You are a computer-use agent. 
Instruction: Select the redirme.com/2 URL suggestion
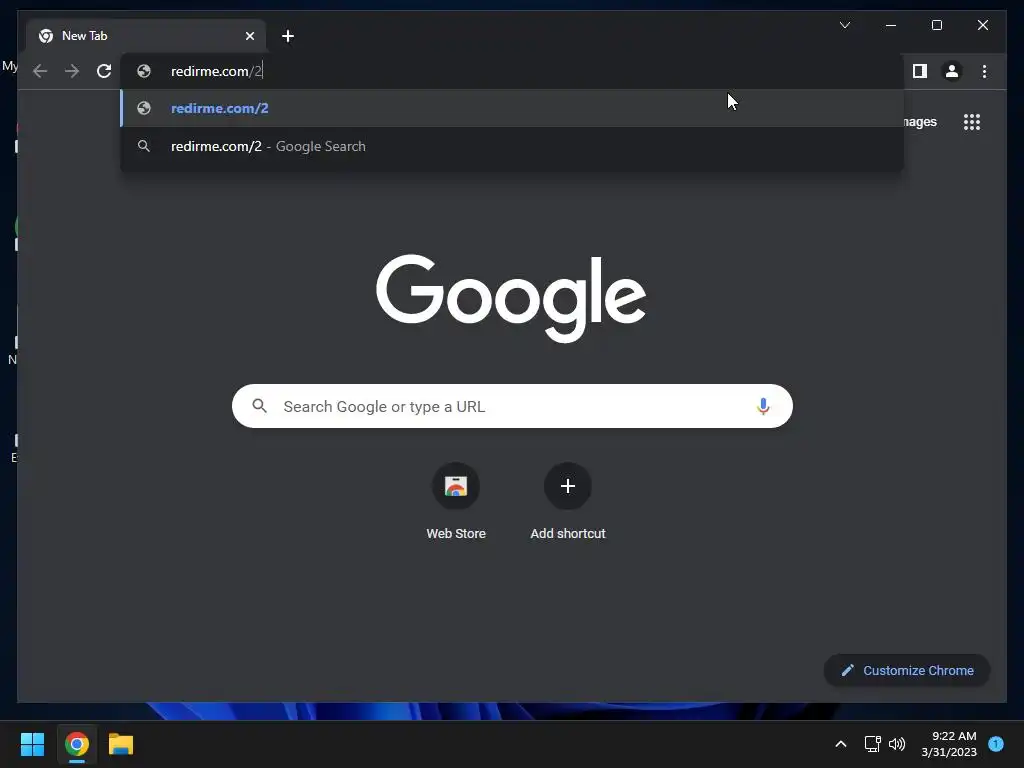click(x=513, y=108)
